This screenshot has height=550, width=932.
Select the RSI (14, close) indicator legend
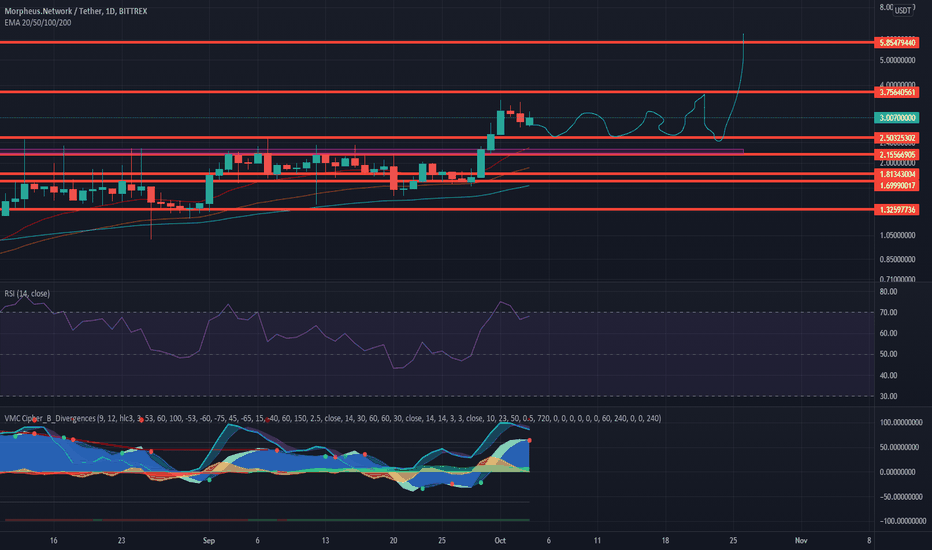[27, 294]
